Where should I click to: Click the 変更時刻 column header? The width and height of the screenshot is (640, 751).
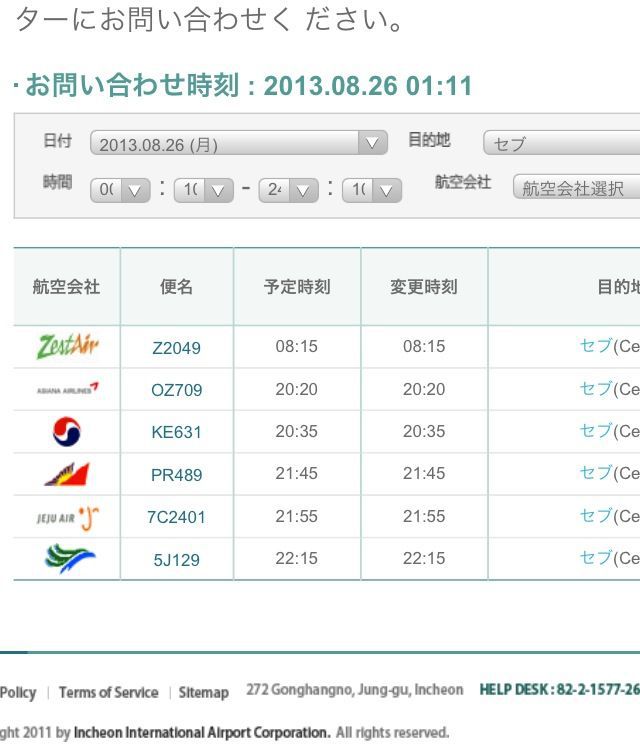tap(424, 286)
